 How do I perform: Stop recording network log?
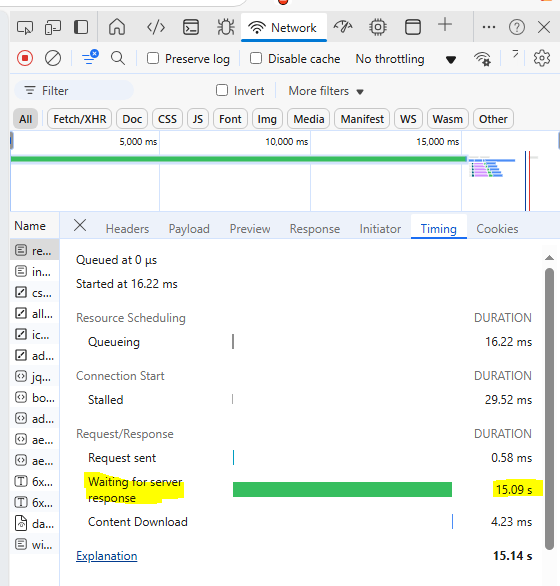pyautogui.click(x=25, y=58)
